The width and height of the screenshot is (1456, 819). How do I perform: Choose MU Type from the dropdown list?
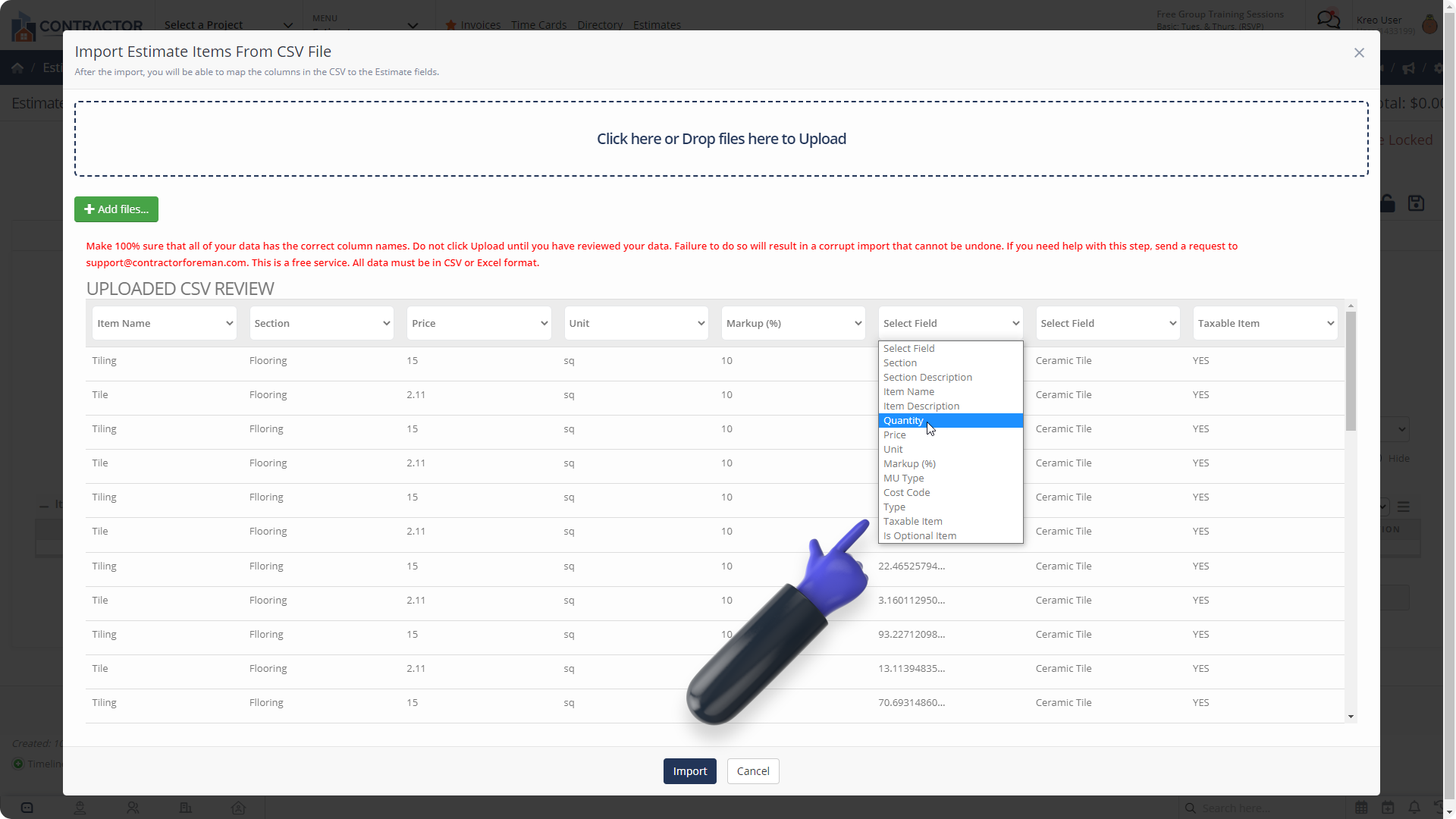tap(951, 478)
